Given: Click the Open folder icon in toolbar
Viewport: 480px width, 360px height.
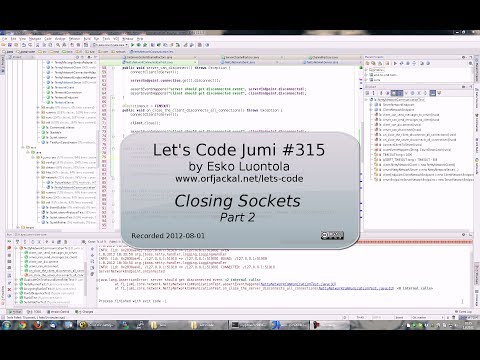Looking at the screenshot, I should click(4, 45).
